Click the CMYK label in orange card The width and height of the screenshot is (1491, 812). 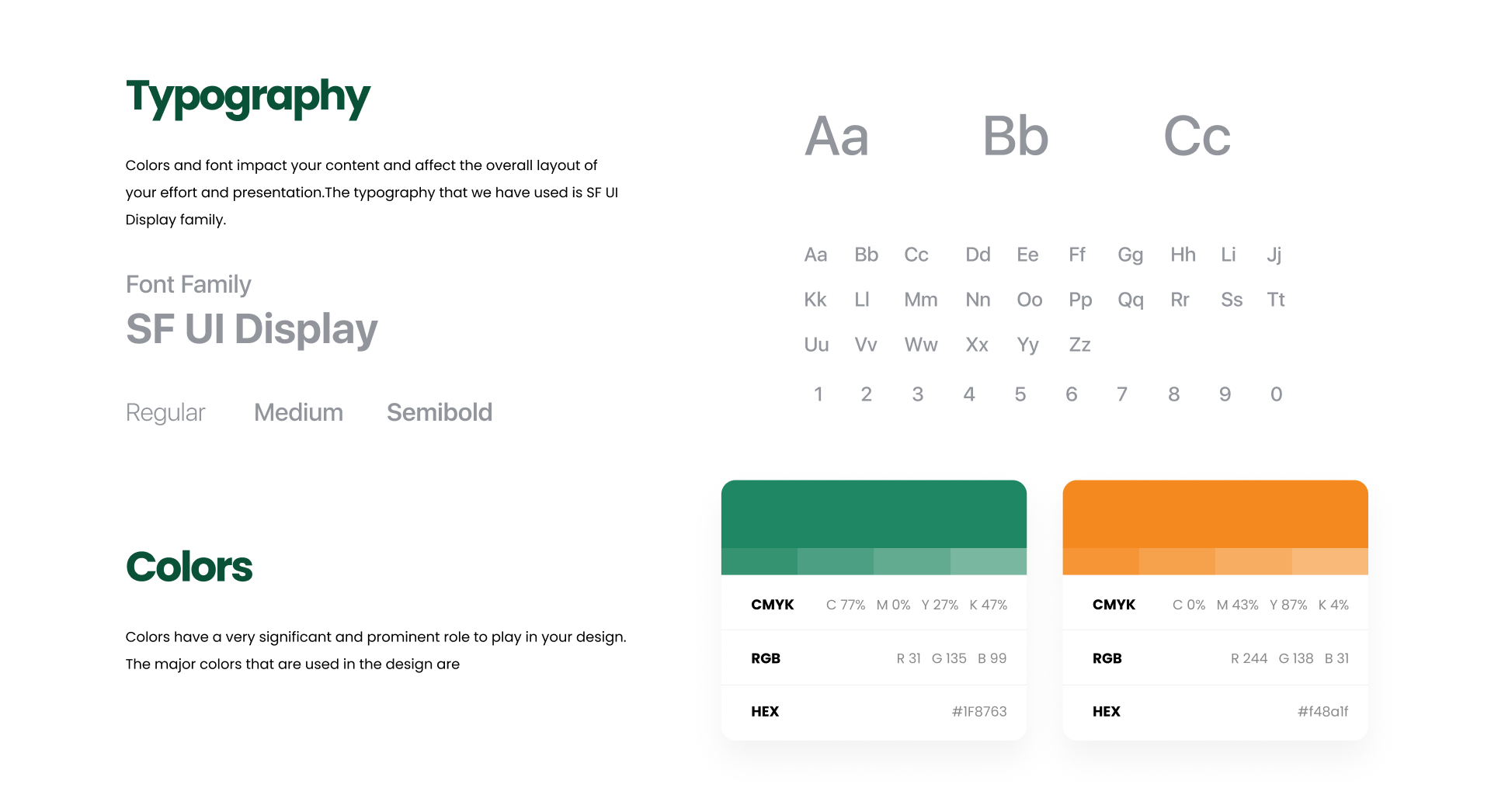1114,605
